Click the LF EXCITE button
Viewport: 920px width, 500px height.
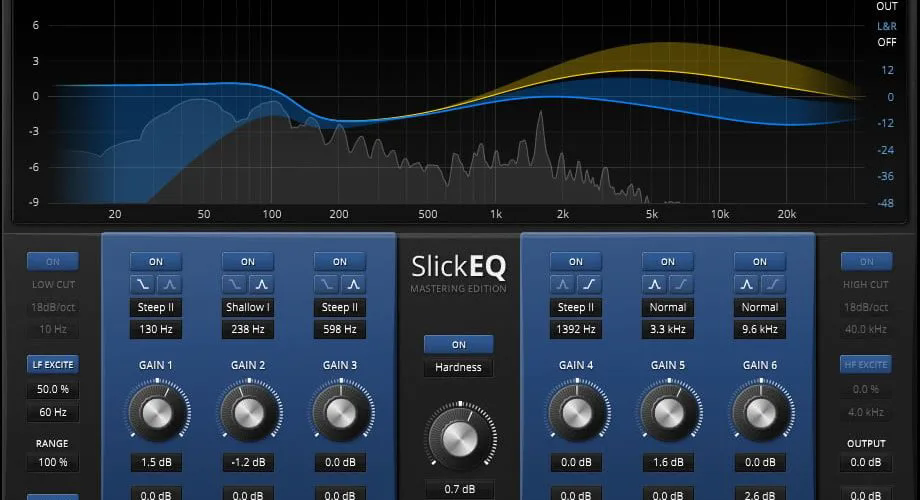point(53,364)
